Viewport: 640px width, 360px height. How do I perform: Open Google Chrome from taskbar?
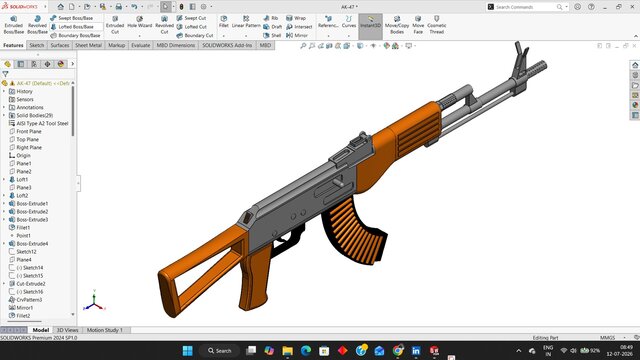click(x=398, y=351)
